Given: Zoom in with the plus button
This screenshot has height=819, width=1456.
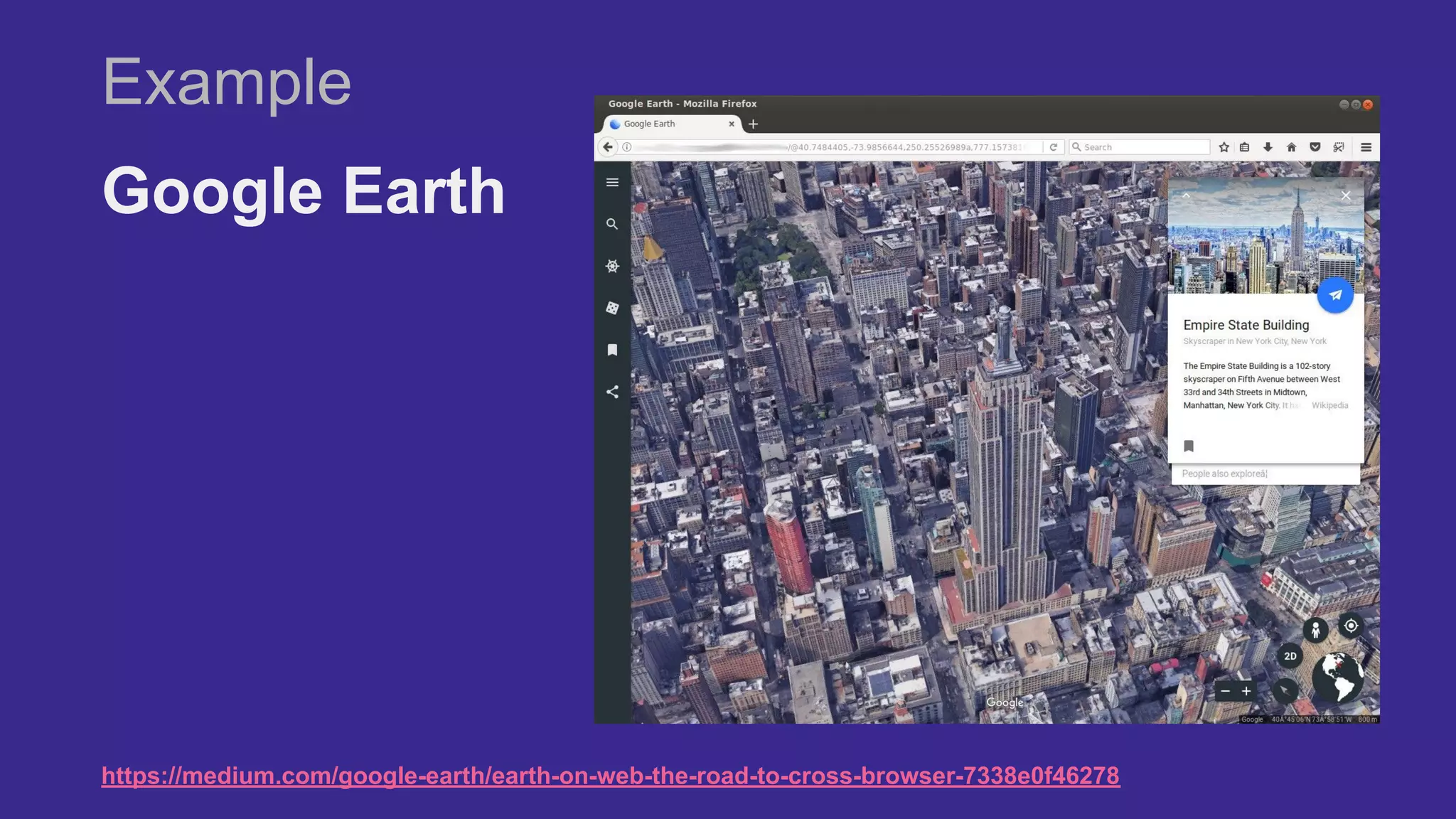Looking at the screenshot, I should pos(1246,691).
